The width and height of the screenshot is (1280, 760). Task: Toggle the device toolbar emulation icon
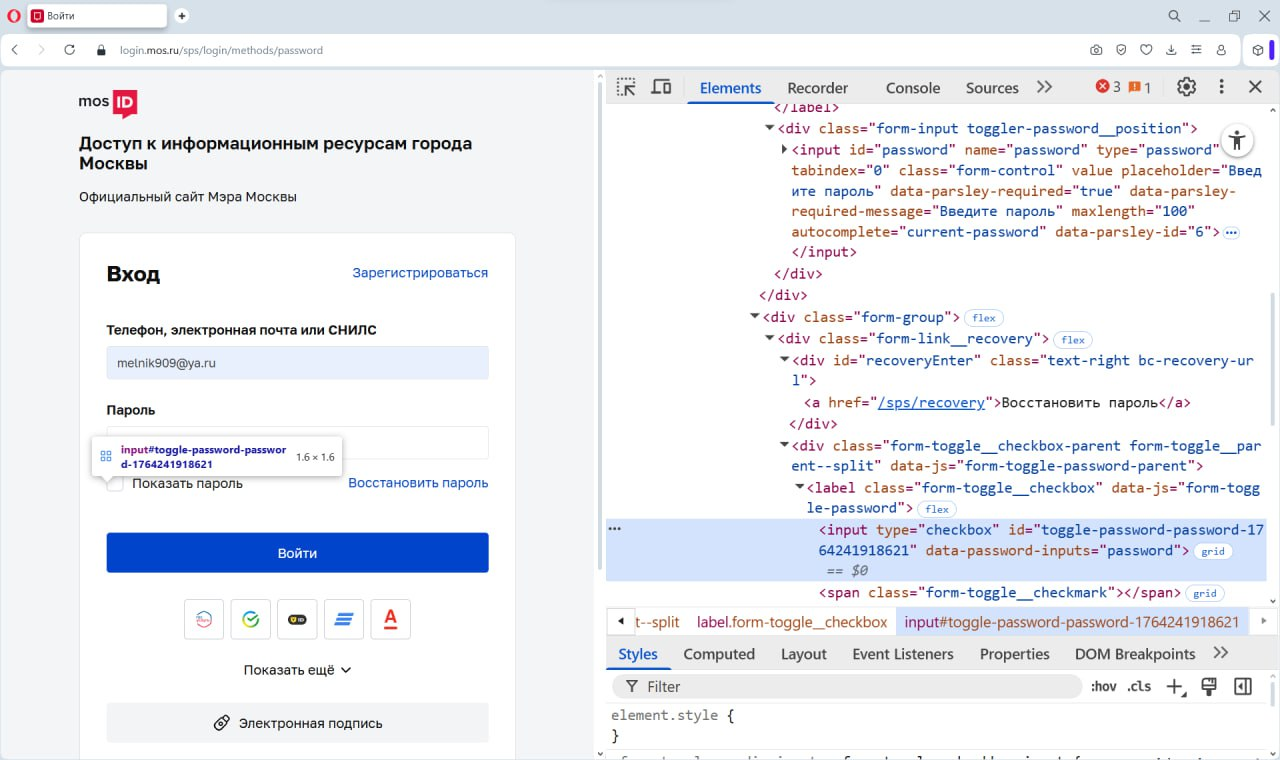point(661,87)
